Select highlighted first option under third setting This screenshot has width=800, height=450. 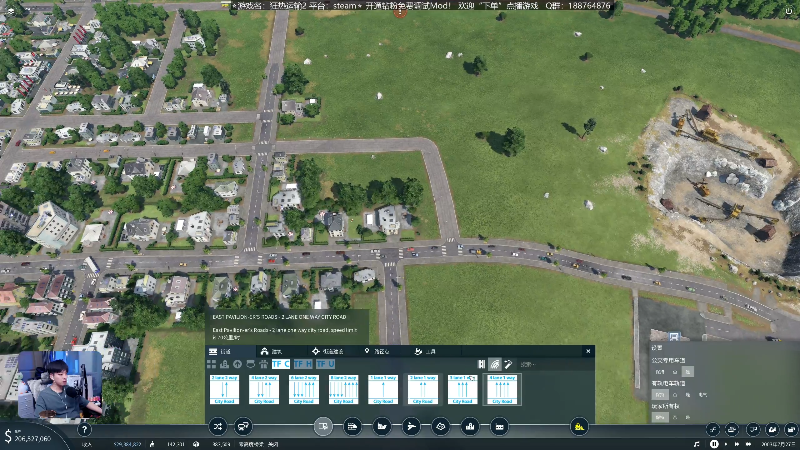coord(660,417)
